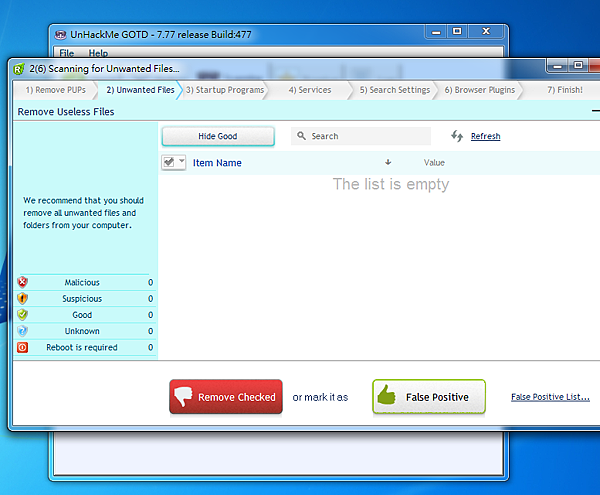
Task: Click the Good count row label
Action: pos(82,315)
